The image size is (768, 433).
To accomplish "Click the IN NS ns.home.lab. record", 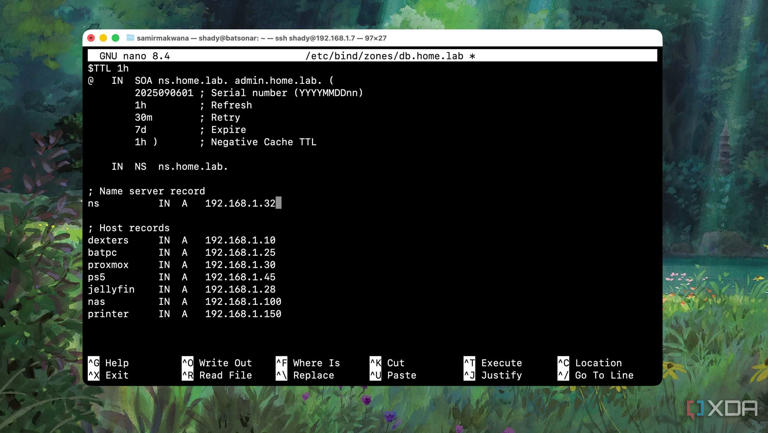I will [169, 167].
